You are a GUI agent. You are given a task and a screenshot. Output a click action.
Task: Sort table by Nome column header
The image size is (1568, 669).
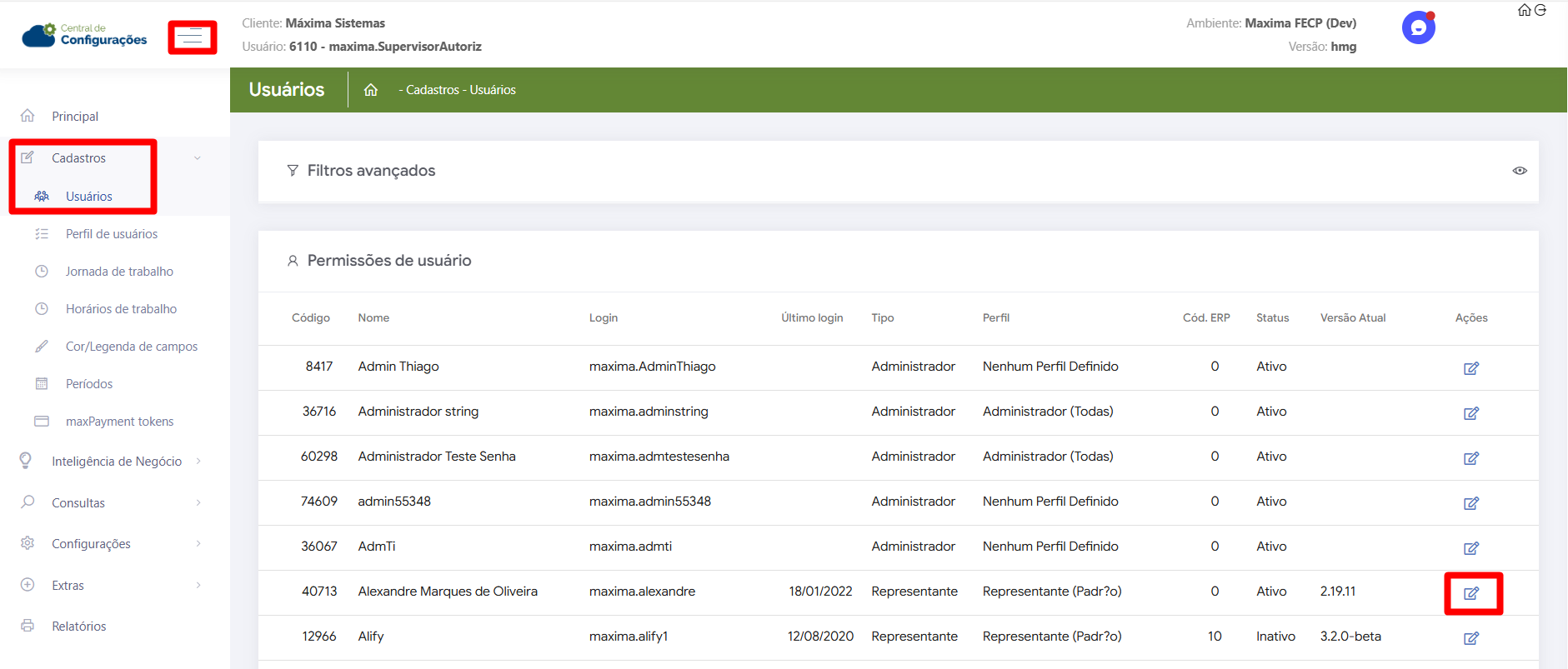pyautogui.click(x=373, y=318)
